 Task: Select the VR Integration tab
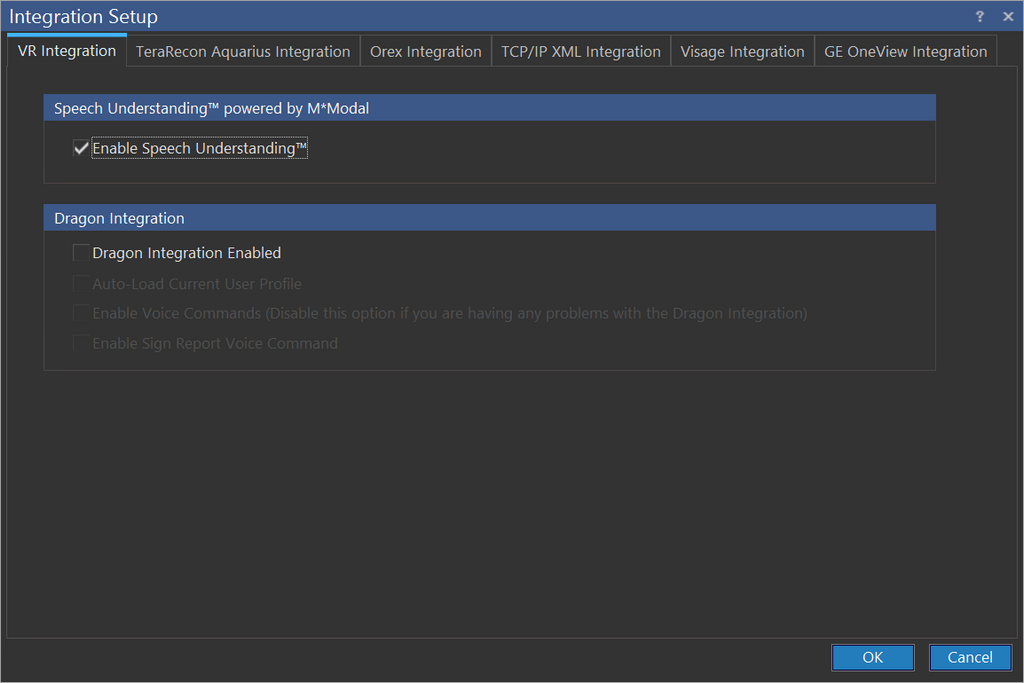click(x=67, y=51)
